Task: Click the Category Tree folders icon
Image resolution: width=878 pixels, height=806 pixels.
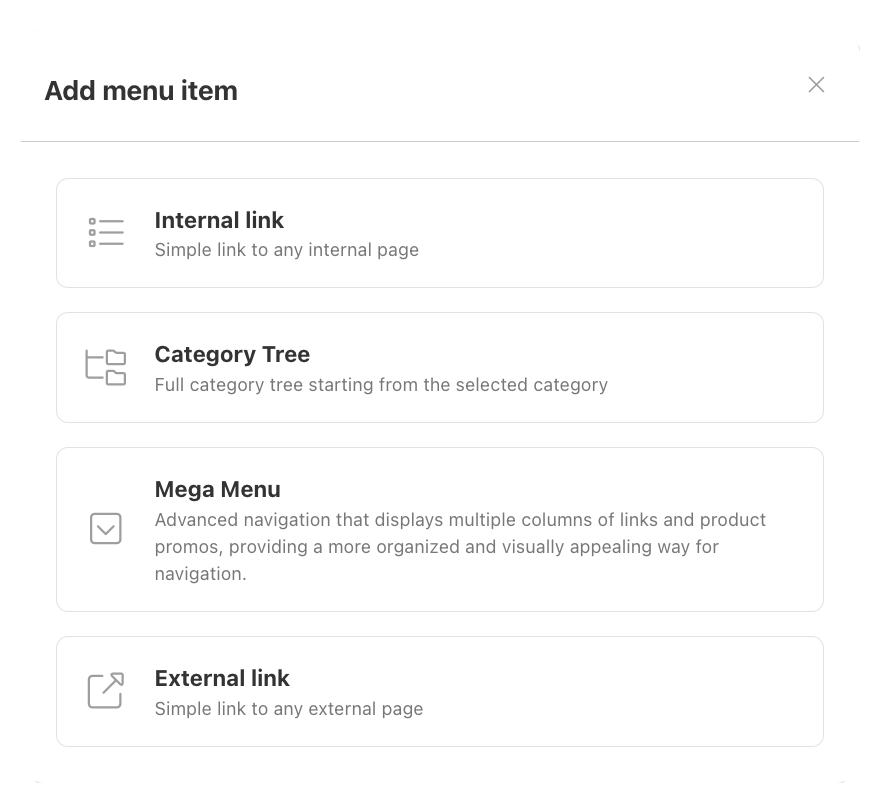Action: (x=106, y=367)
